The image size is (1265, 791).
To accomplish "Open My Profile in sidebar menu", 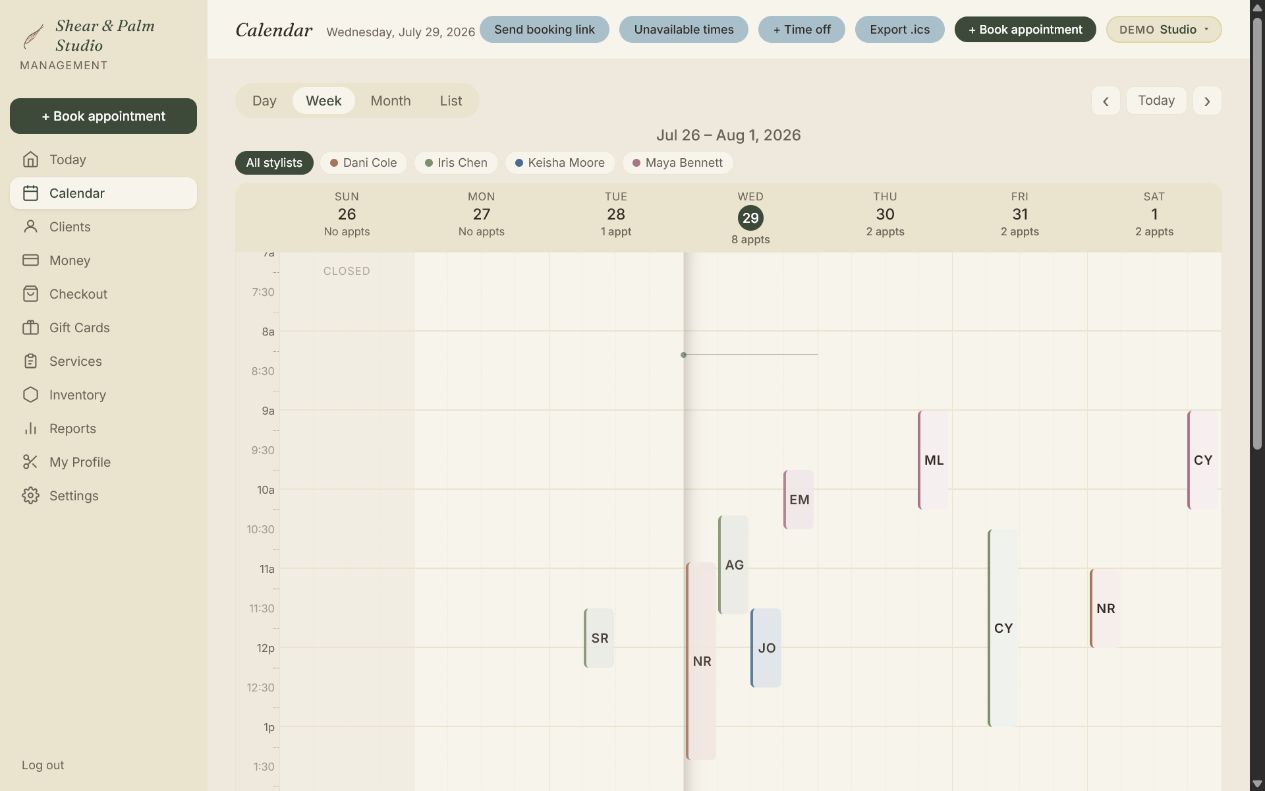I will click(103, 462).
